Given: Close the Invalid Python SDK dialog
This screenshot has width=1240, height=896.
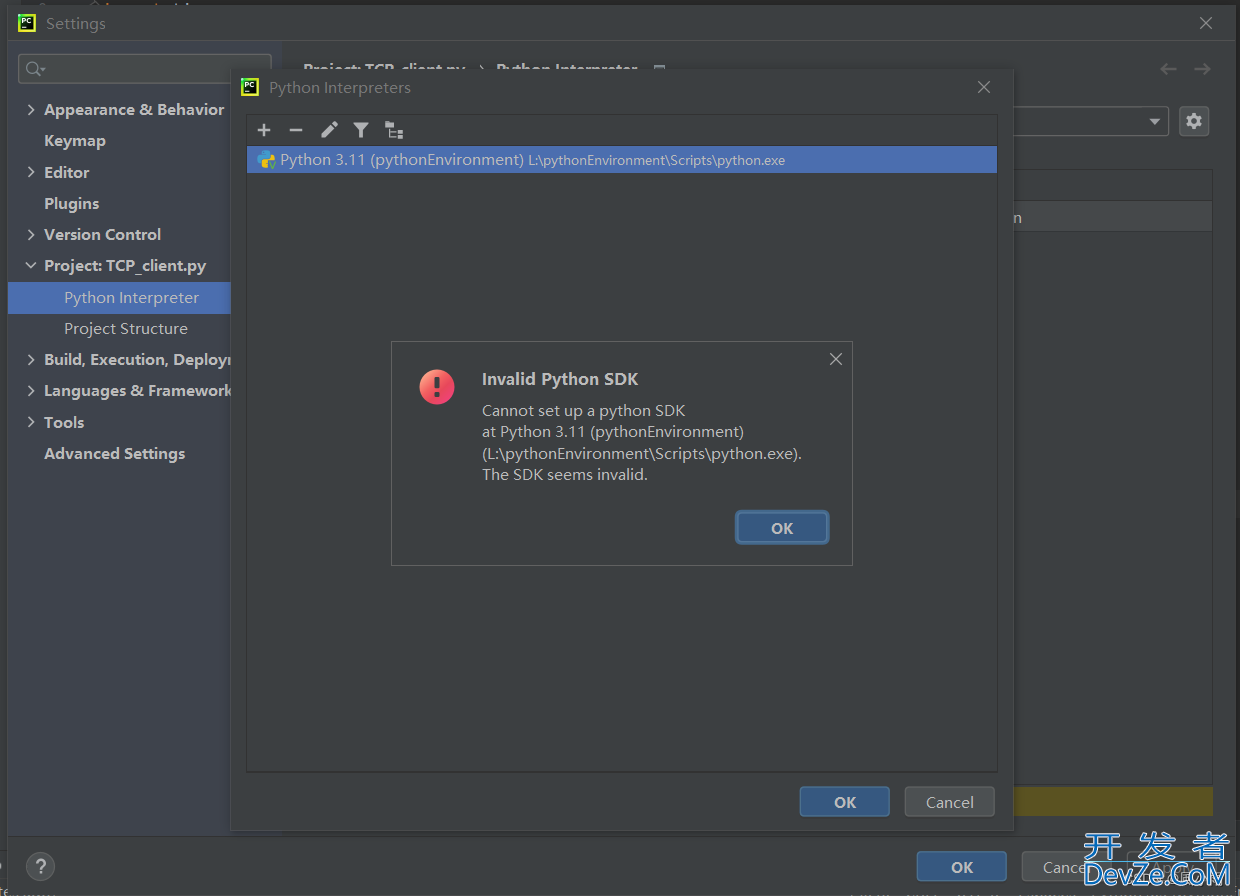Looking at the screenshot, I should point(836,359).
